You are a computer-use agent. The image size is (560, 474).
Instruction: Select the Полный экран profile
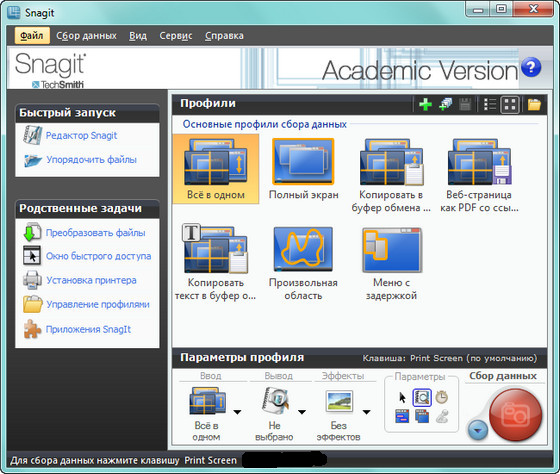click(x=303, y=169)
